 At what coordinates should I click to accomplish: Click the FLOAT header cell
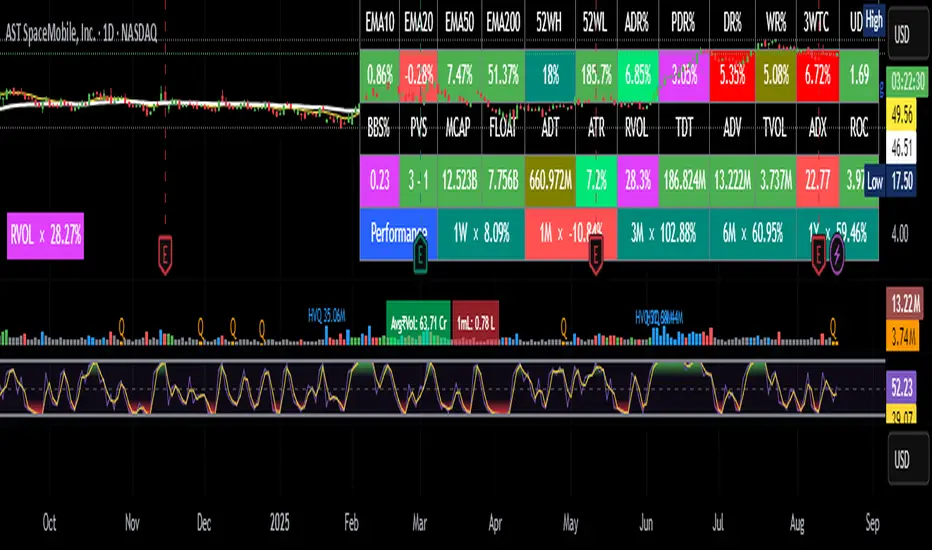[x=503, y=128]
